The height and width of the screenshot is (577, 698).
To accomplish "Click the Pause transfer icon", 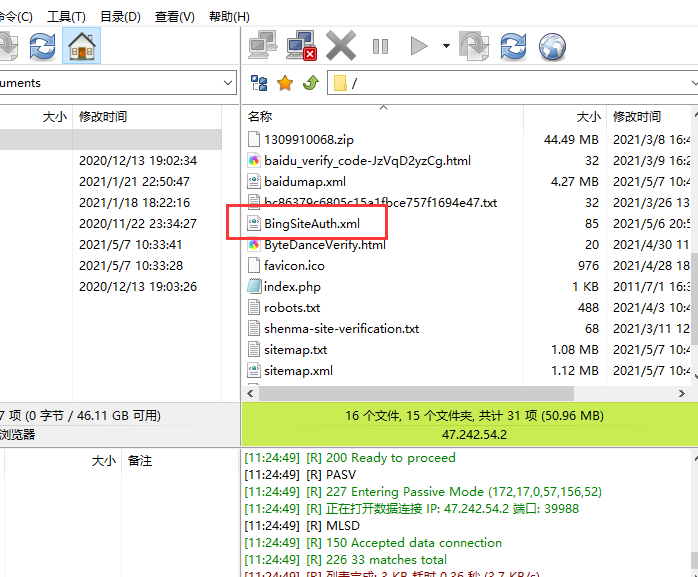I will tap(380, 46).
